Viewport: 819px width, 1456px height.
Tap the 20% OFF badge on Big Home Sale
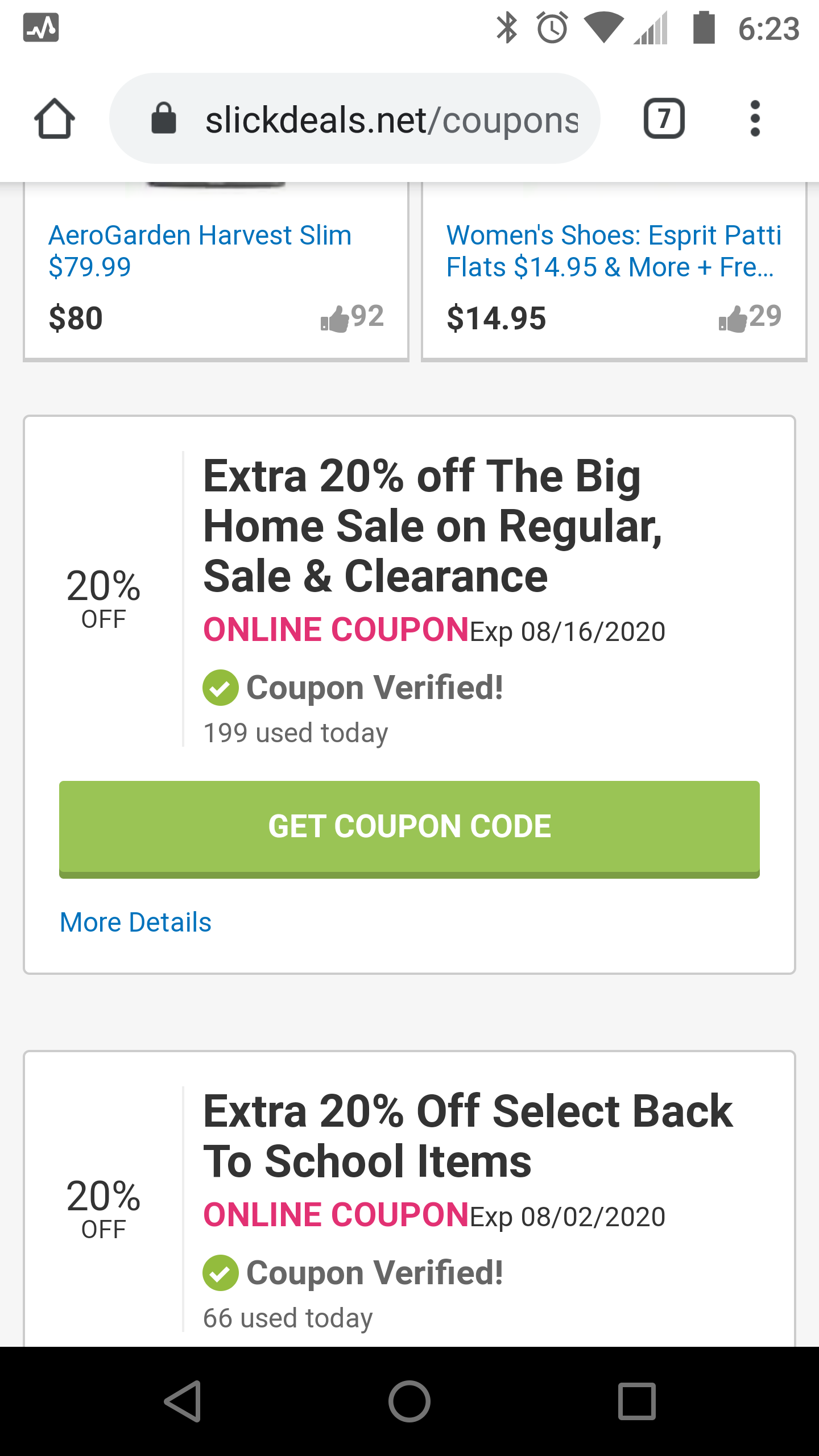point(104,598)
